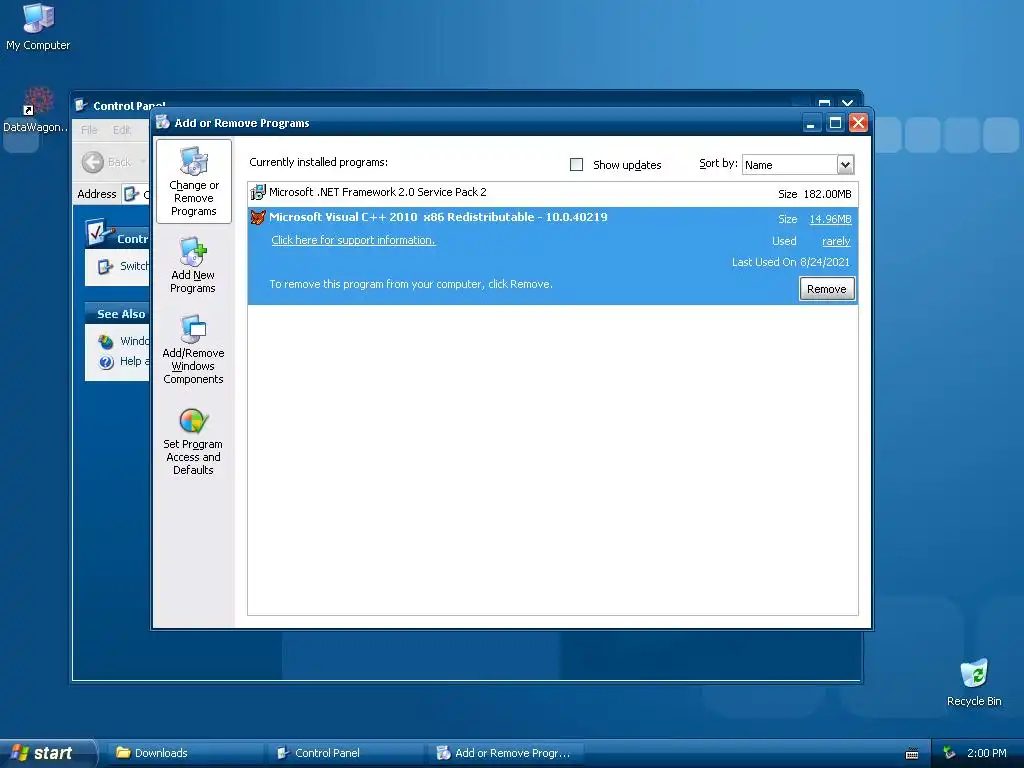Expand the Sort by dropdown arrow
Screen dimensions: 1024x768
click(845, 165)
